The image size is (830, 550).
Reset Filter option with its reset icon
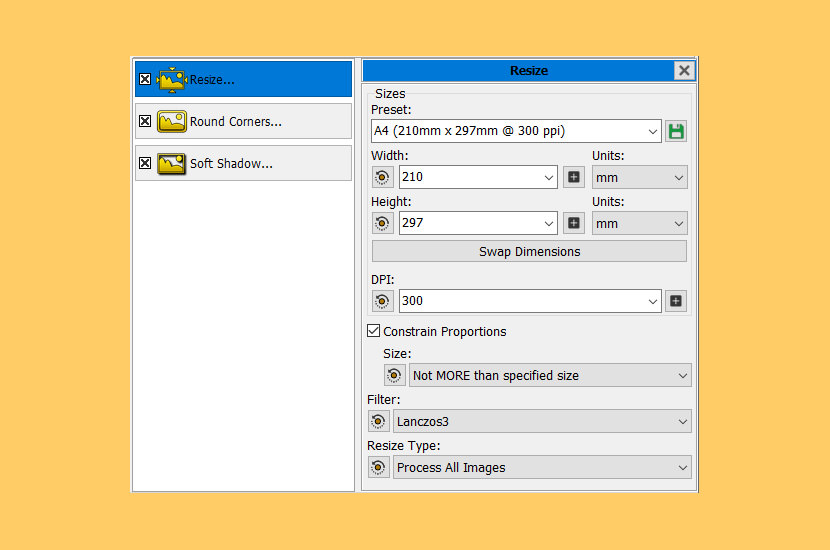pyautogui.click(x=378, y=421)
